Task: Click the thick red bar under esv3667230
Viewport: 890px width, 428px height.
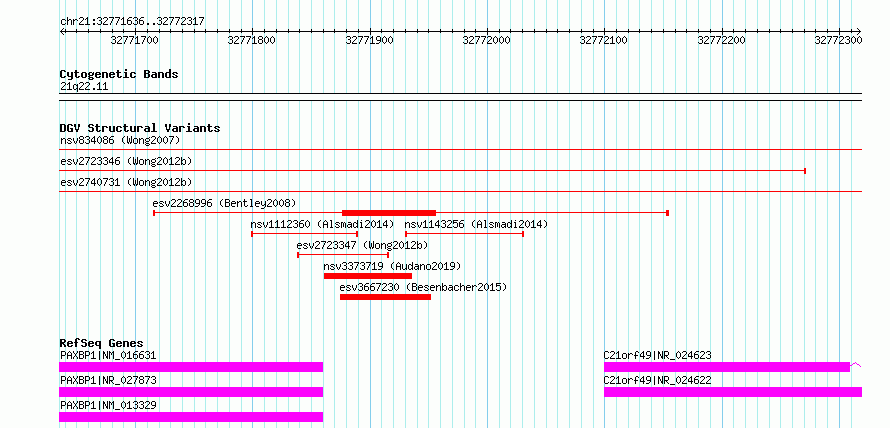Action: pos(385,297)
